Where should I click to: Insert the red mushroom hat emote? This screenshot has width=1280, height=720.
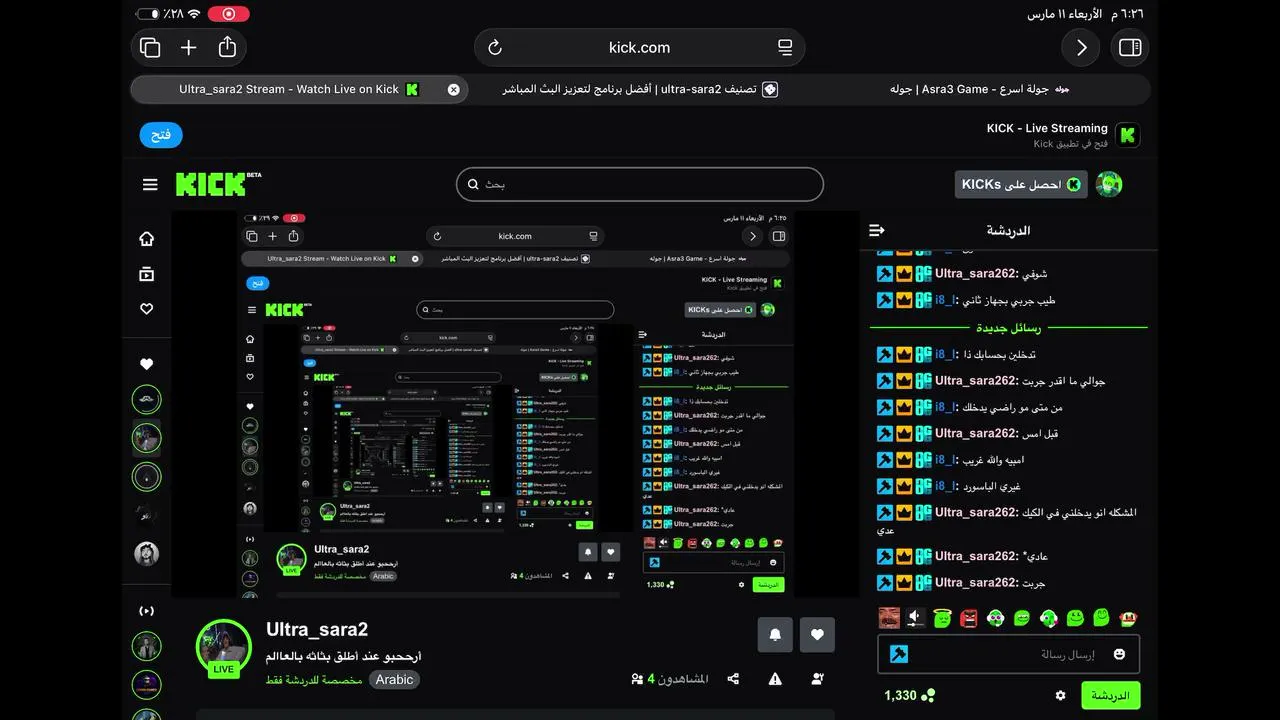(1129, 618)
